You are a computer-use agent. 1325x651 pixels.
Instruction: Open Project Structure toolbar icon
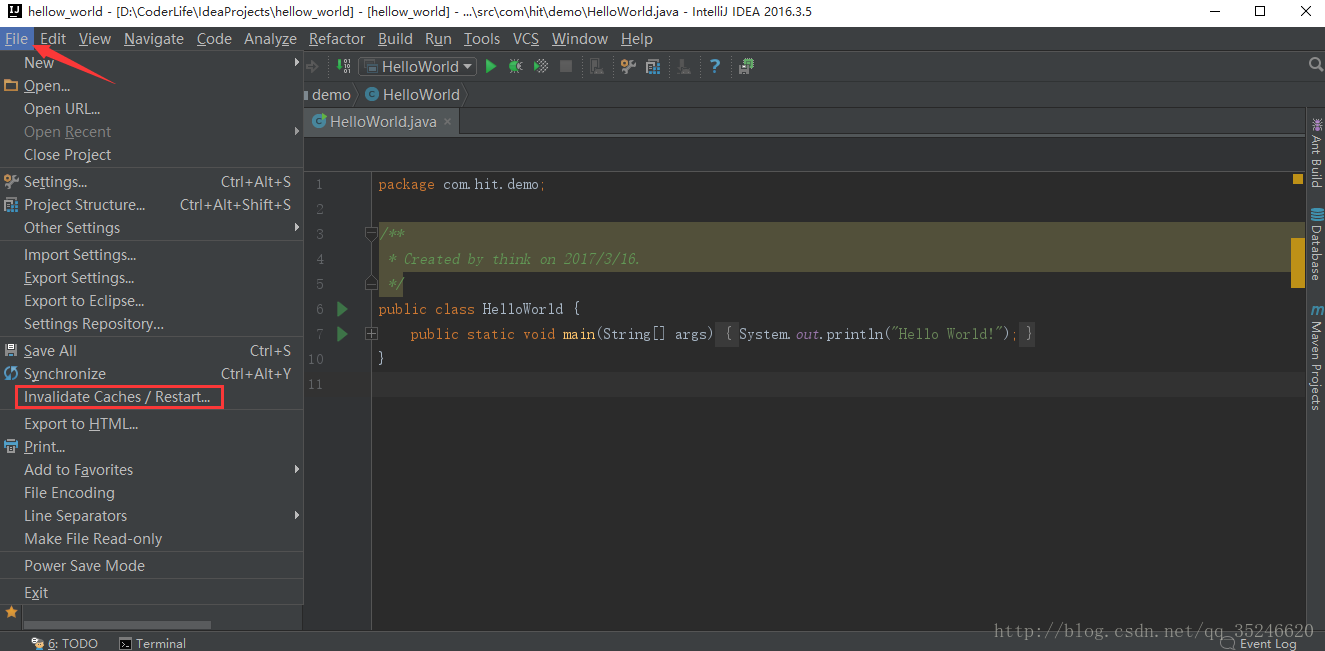[x=653, y=66]
